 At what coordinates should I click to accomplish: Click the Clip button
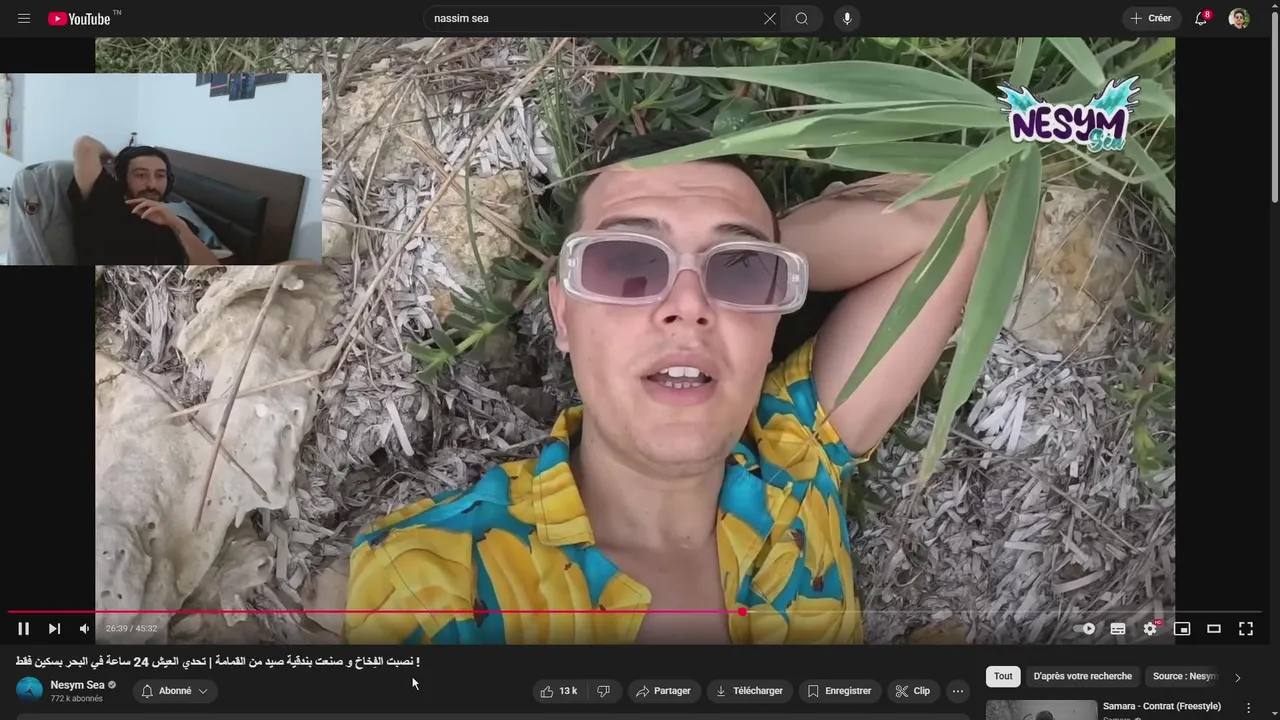[x=913, y=691]
